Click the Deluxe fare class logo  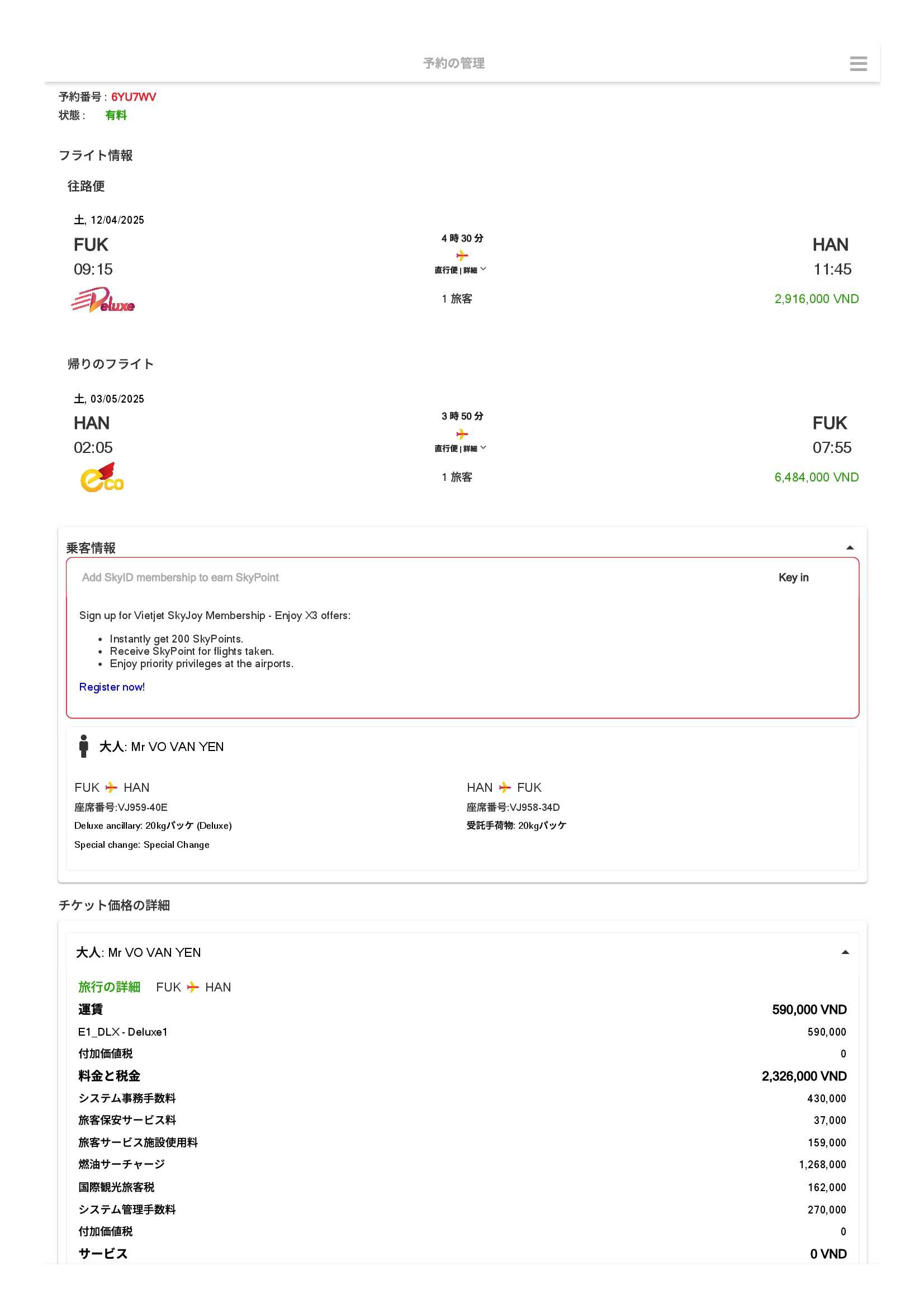(102, 300)
